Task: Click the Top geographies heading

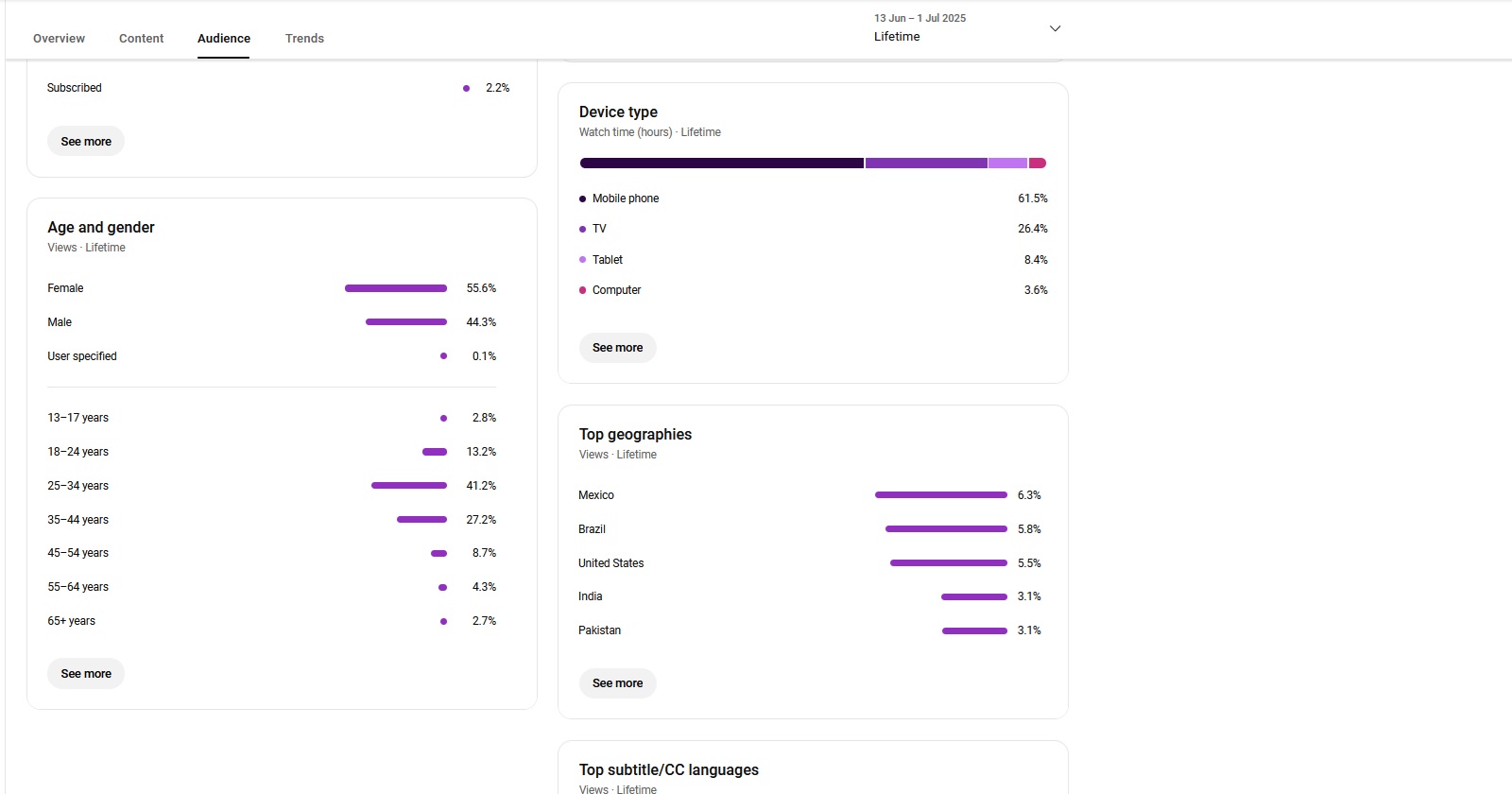Action: (635, 435)
